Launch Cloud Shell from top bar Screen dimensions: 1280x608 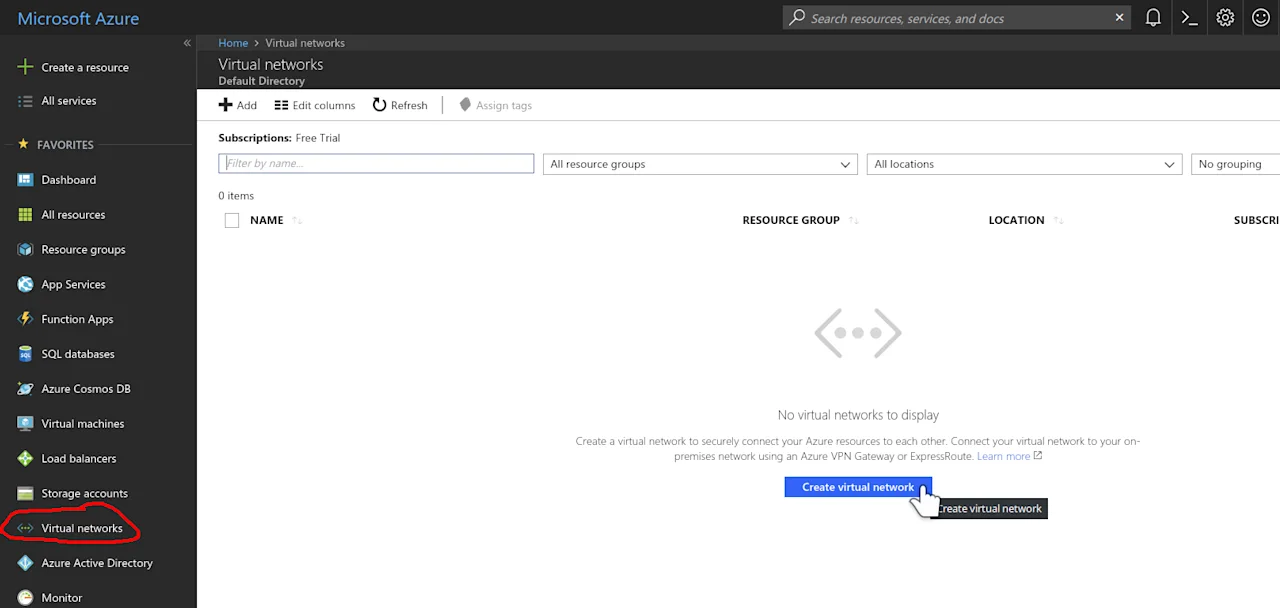pyautogui.click(x=1189, y=18)
